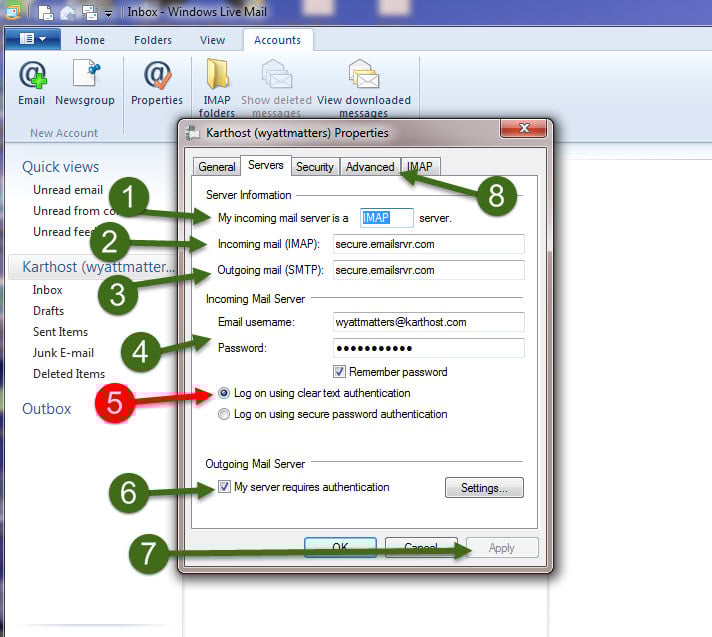
Task: Switch to the Folders ribbon tab
Action: 153,40
